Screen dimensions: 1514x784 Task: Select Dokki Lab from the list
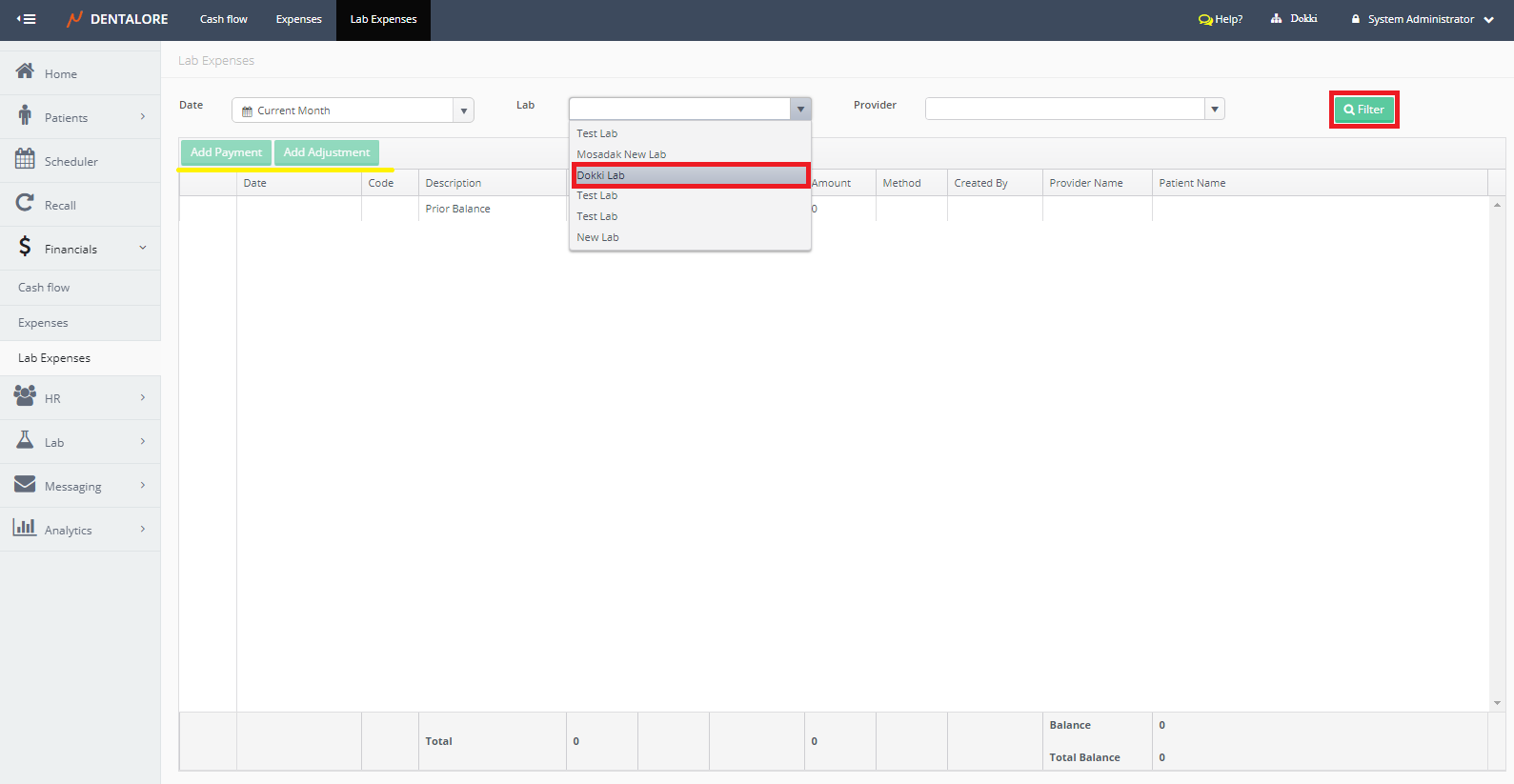click(x=690, y=175)
